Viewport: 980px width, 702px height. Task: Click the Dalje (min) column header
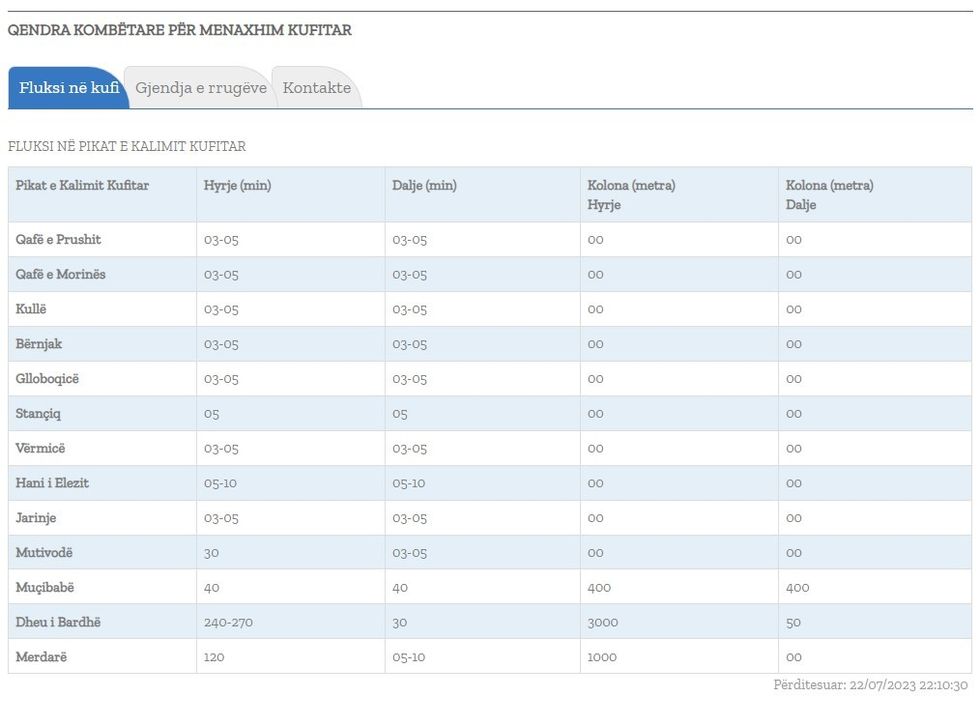pos(424,186)
